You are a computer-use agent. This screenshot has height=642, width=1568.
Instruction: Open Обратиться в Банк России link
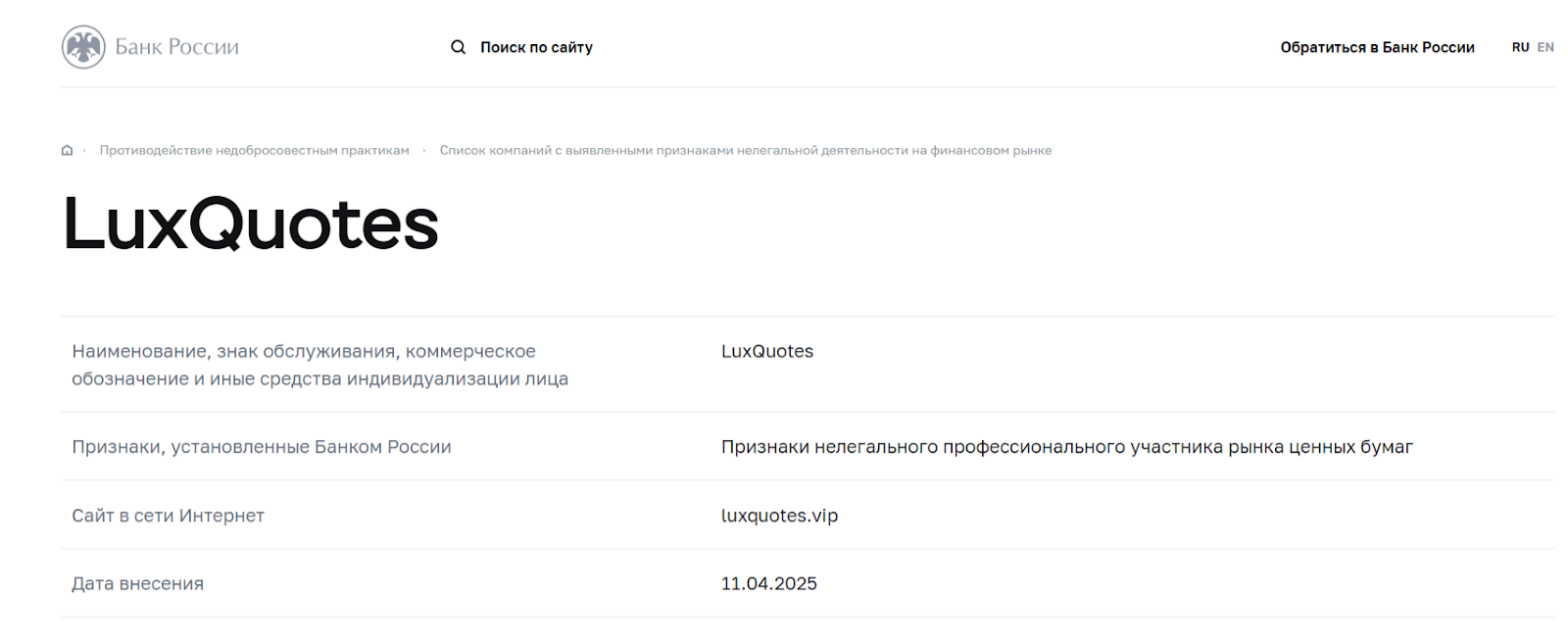1377,47
